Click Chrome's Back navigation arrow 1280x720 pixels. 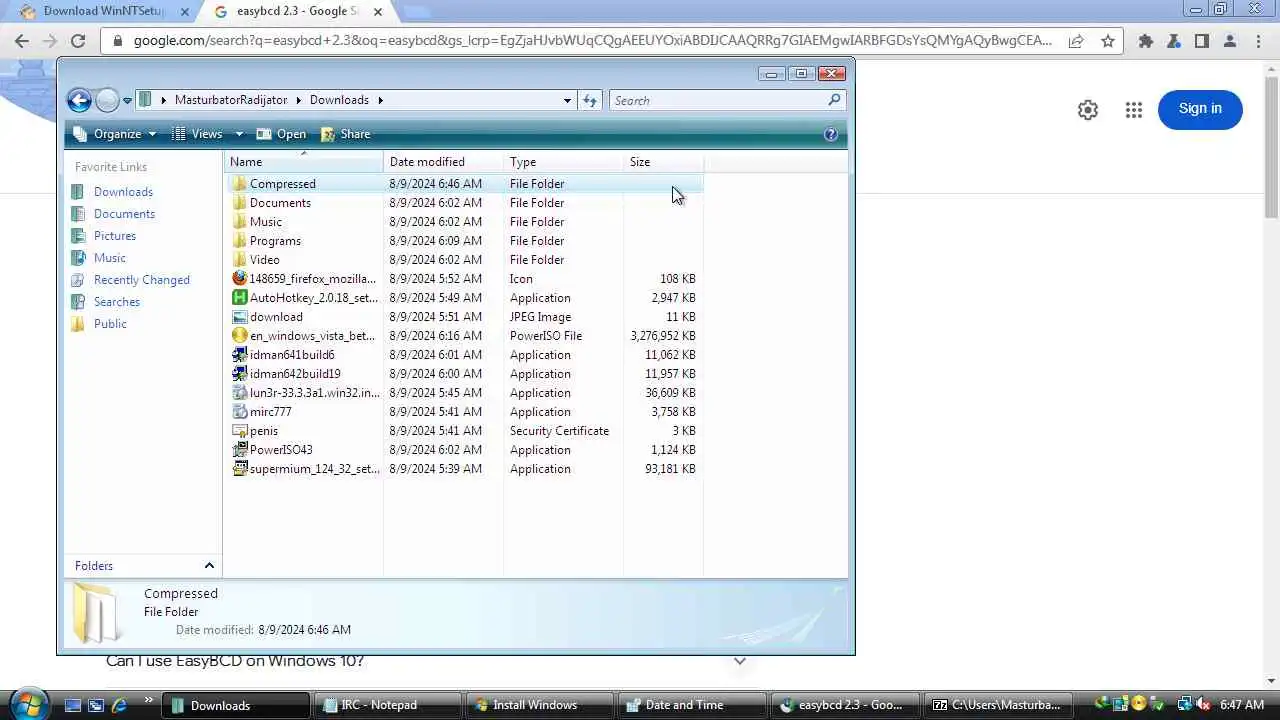pos(22,41)
